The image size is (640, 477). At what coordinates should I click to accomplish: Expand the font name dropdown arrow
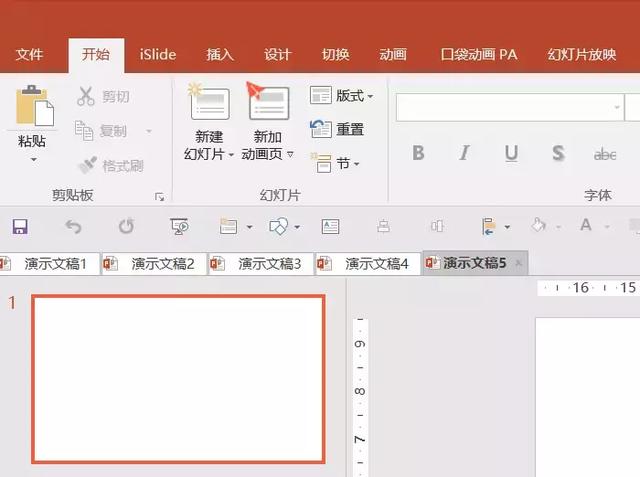click(617, 107)
